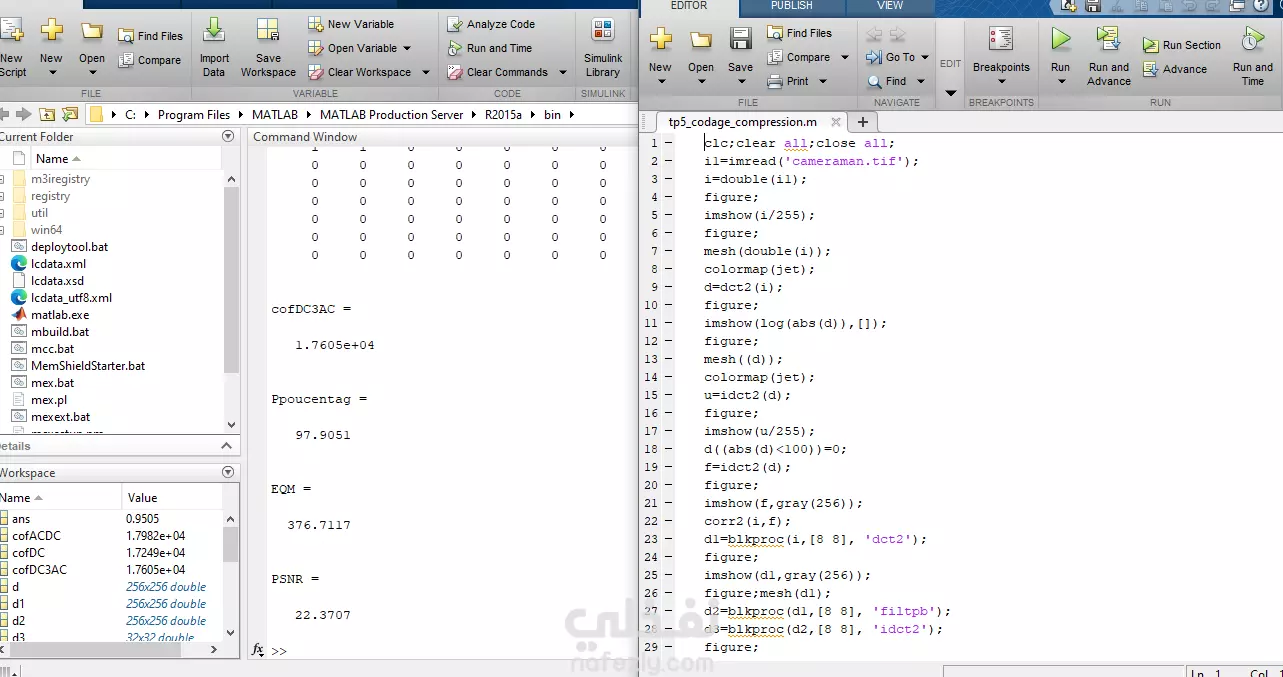Viewport: 1283px width, 677px height.
Task: Click quick access Save icon in title strip
Action: pos(1094,6)
